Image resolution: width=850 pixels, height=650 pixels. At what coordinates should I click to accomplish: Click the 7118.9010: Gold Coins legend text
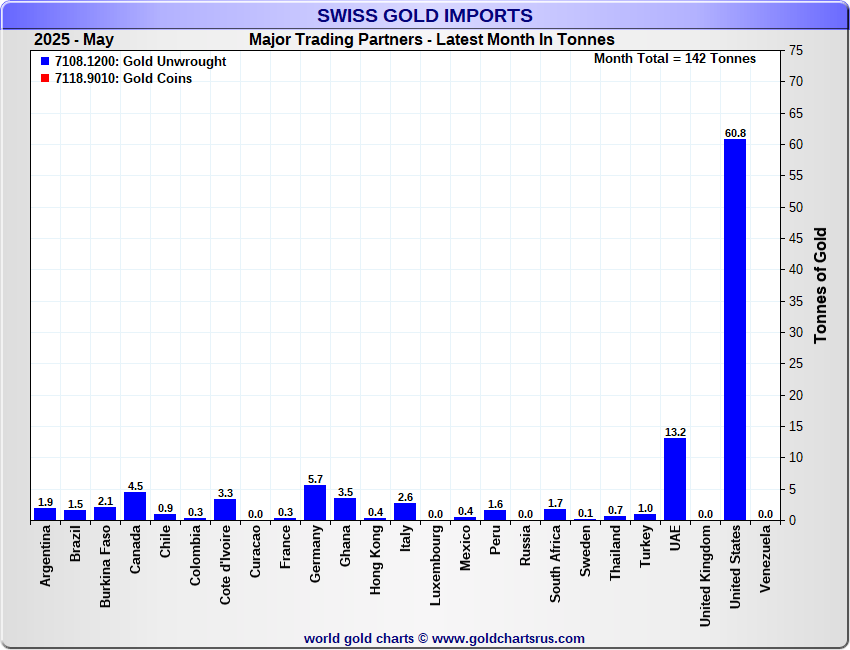[124, 79]
